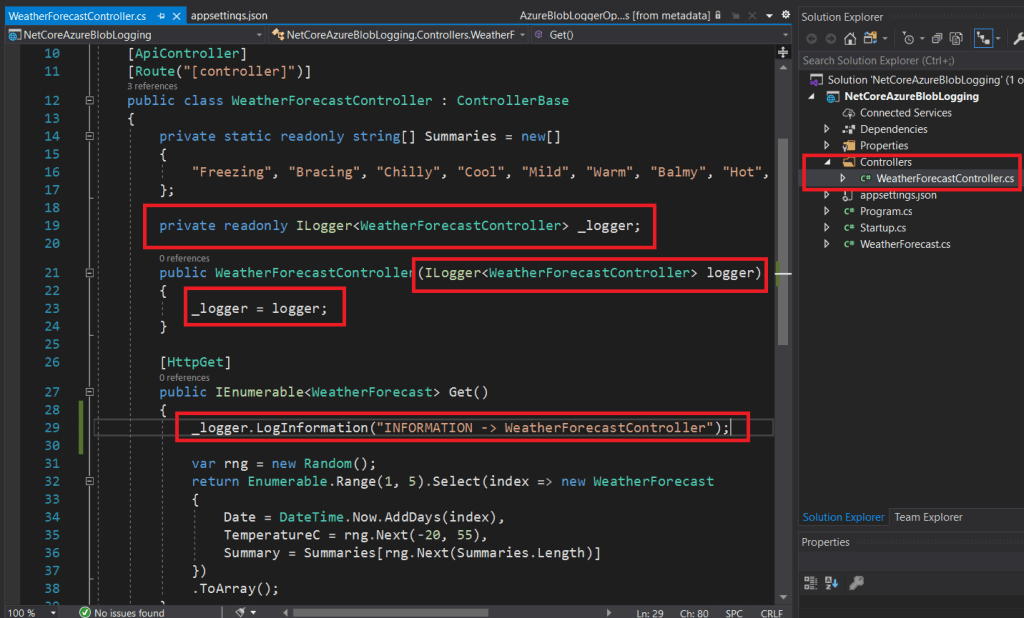This screenshot has width=1024, height=618.
Task: Expand the Dependencies node
Action: [827, 129]
